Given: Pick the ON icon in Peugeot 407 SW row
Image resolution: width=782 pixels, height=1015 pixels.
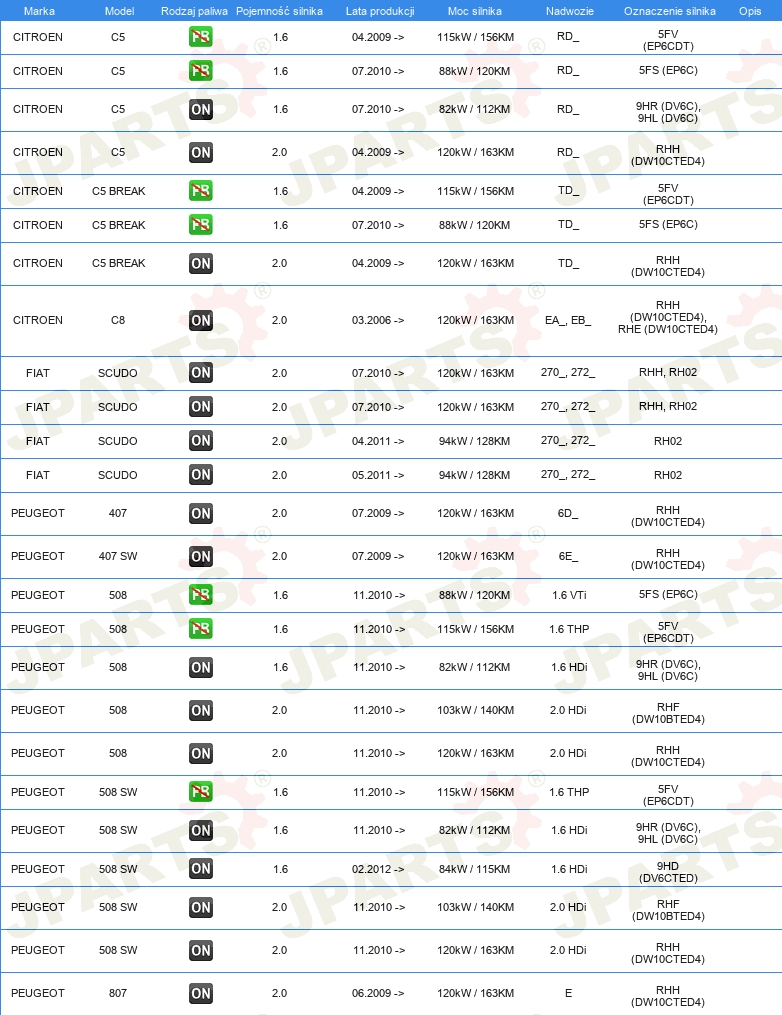Looking at the screenshot, I should point(201,556).
